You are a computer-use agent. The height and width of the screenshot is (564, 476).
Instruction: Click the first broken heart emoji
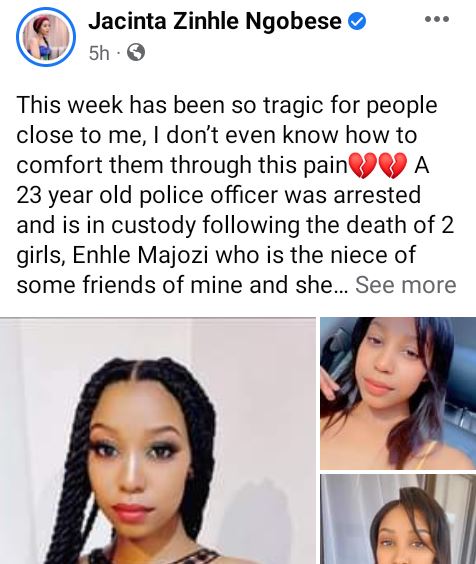(362, 165)
